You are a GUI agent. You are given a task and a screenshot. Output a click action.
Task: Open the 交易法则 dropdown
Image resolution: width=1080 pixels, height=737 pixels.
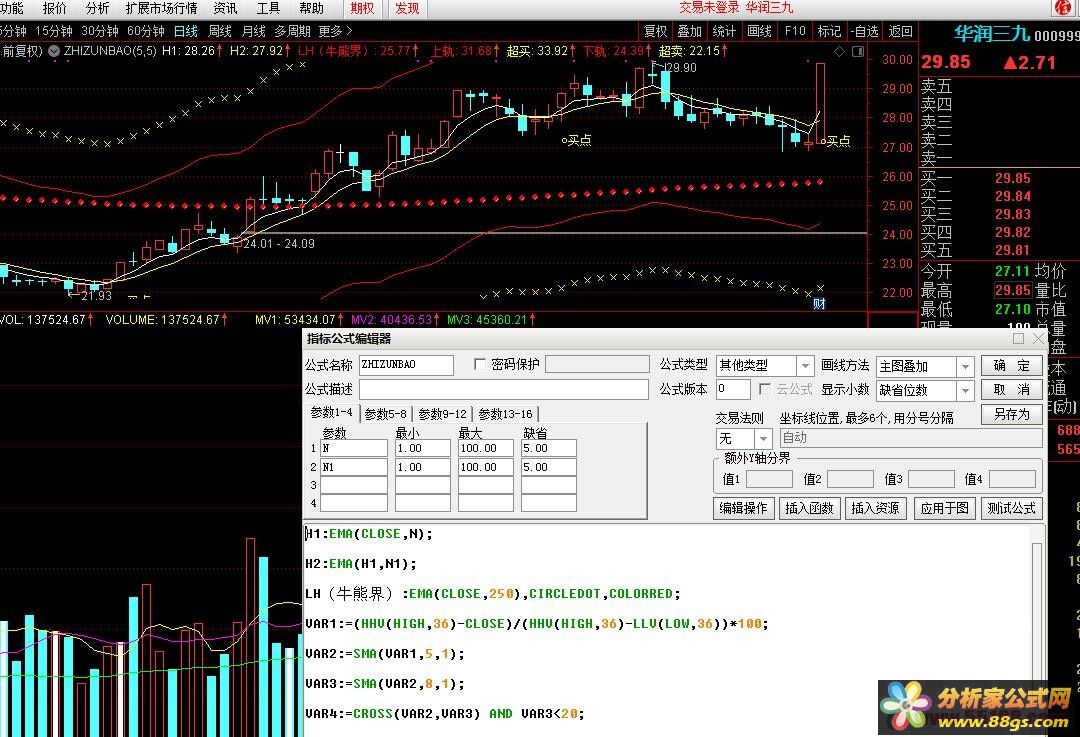[x=762, y=439]
